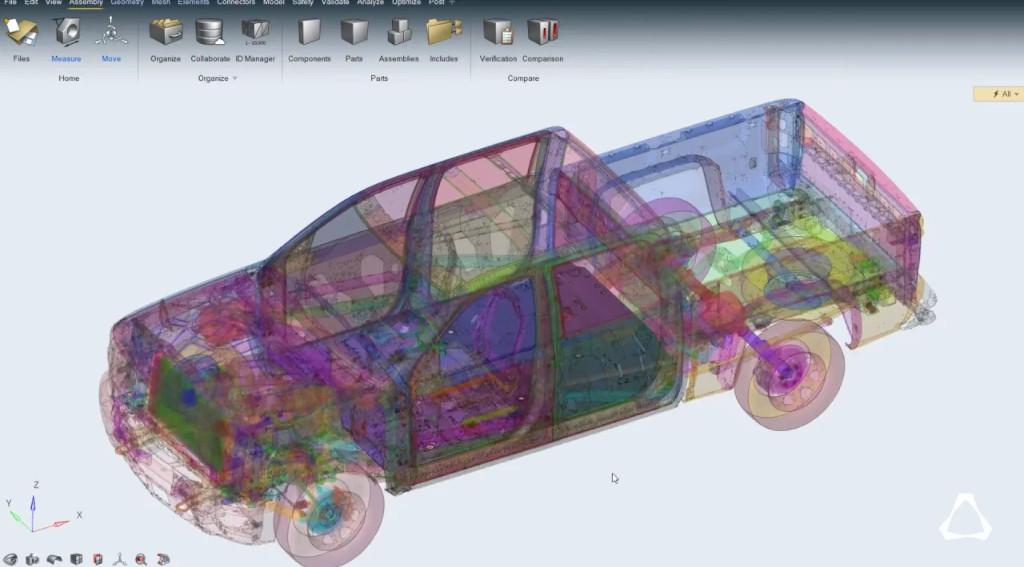Switch to the Geometry ribbon tab
Viewport: 1024px width, 567px height.
click(x=127, y=3)
